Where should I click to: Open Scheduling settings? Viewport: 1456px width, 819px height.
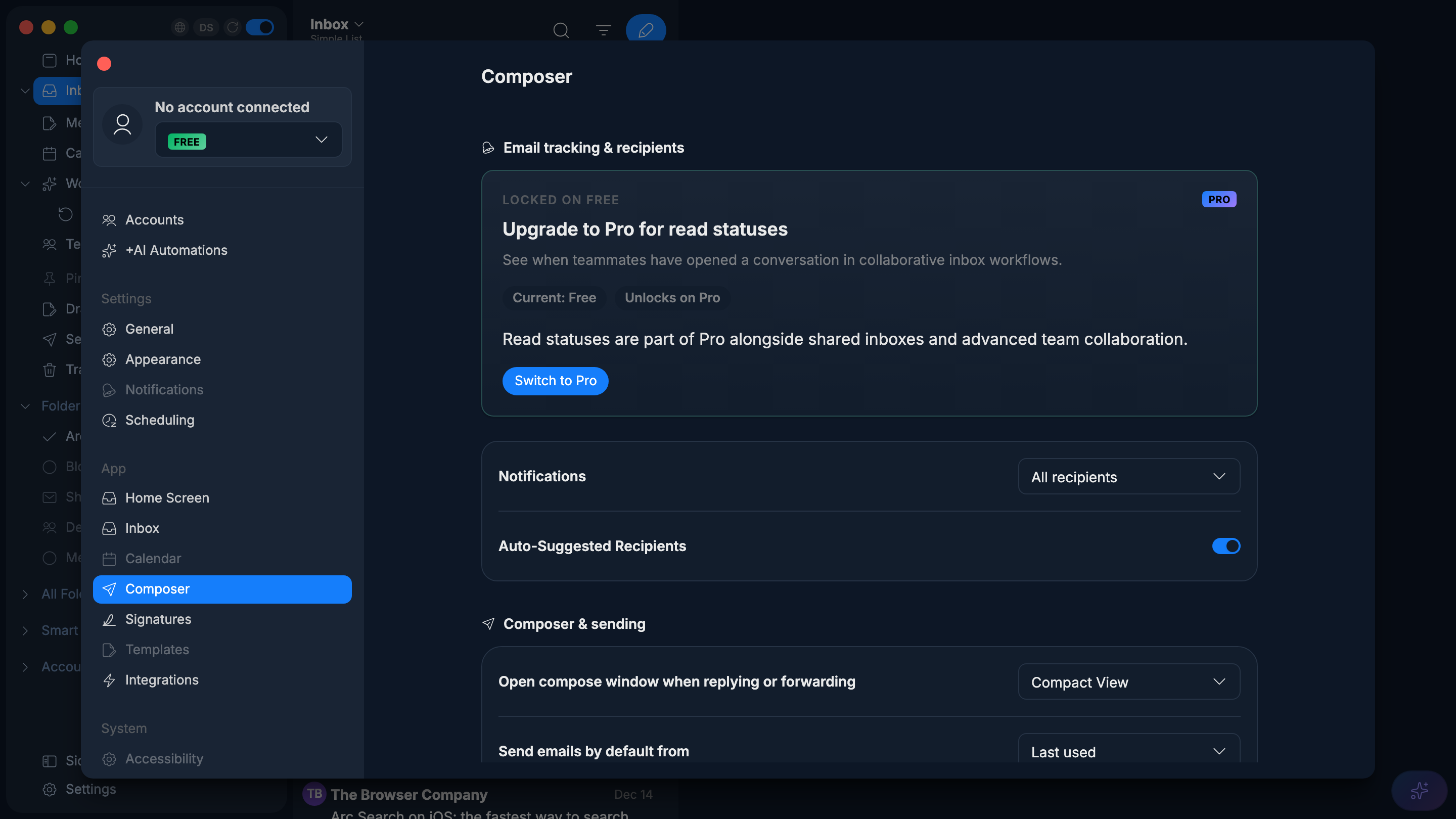222,420
